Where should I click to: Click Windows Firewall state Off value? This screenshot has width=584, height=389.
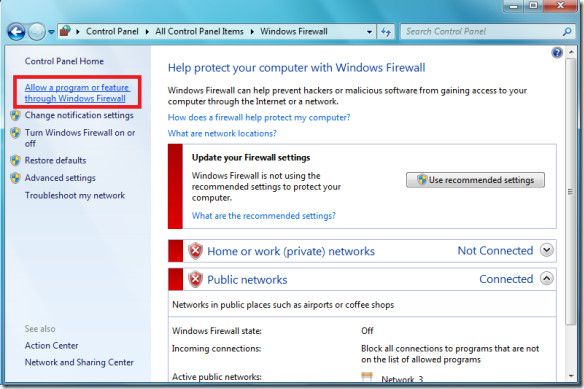367,331
